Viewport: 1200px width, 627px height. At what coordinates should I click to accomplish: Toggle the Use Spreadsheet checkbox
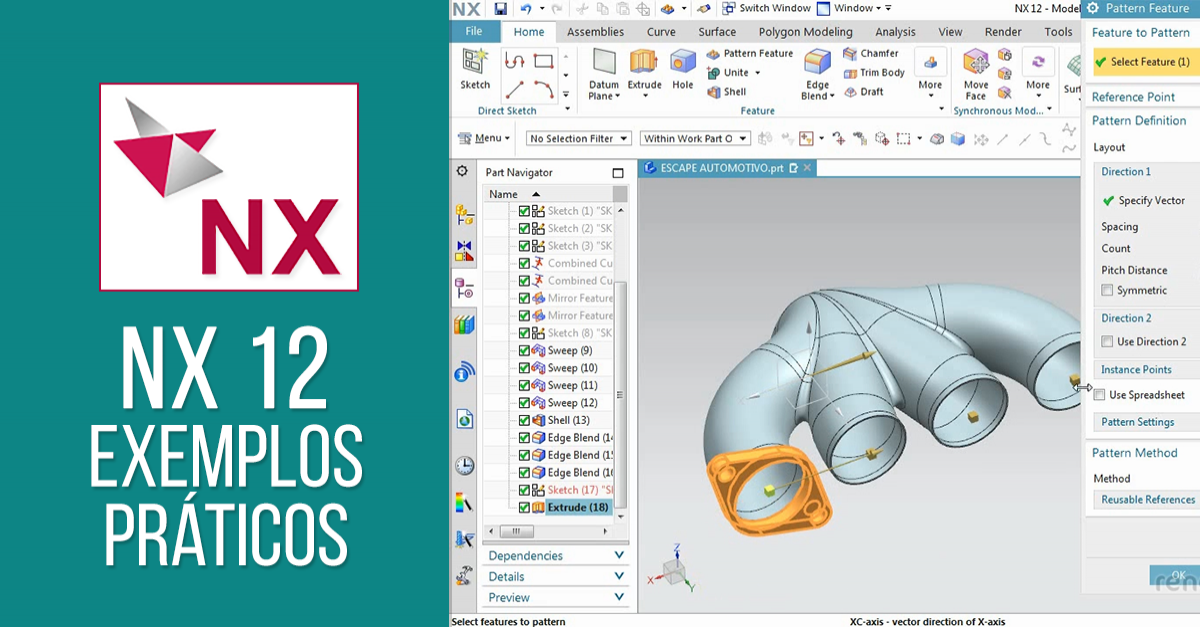[1100, 395]
